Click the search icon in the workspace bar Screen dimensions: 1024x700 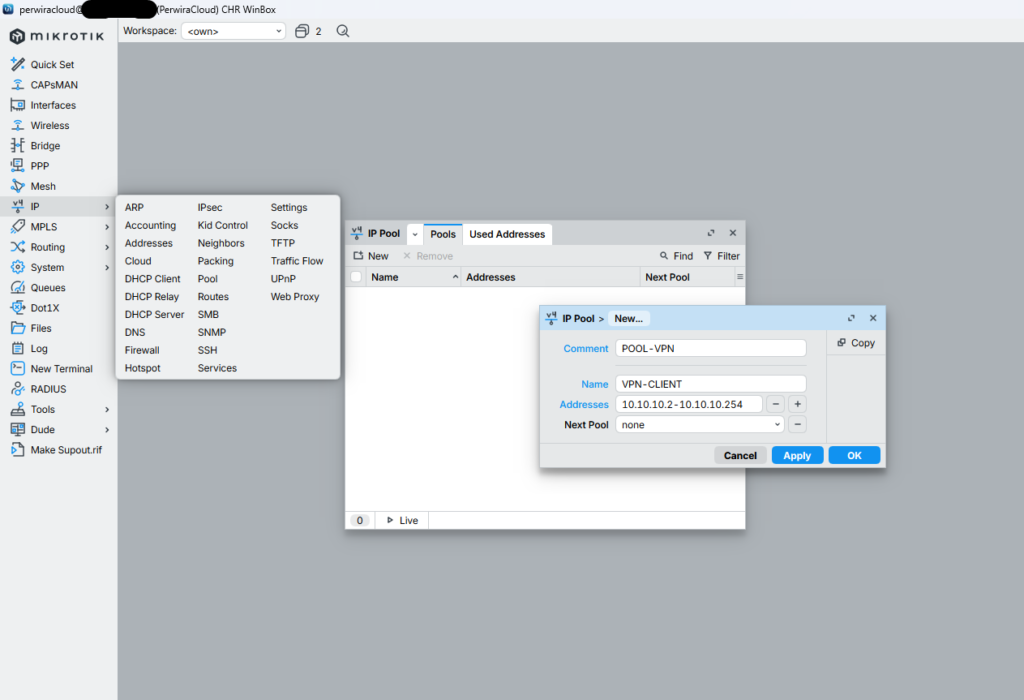pos(343,31)
